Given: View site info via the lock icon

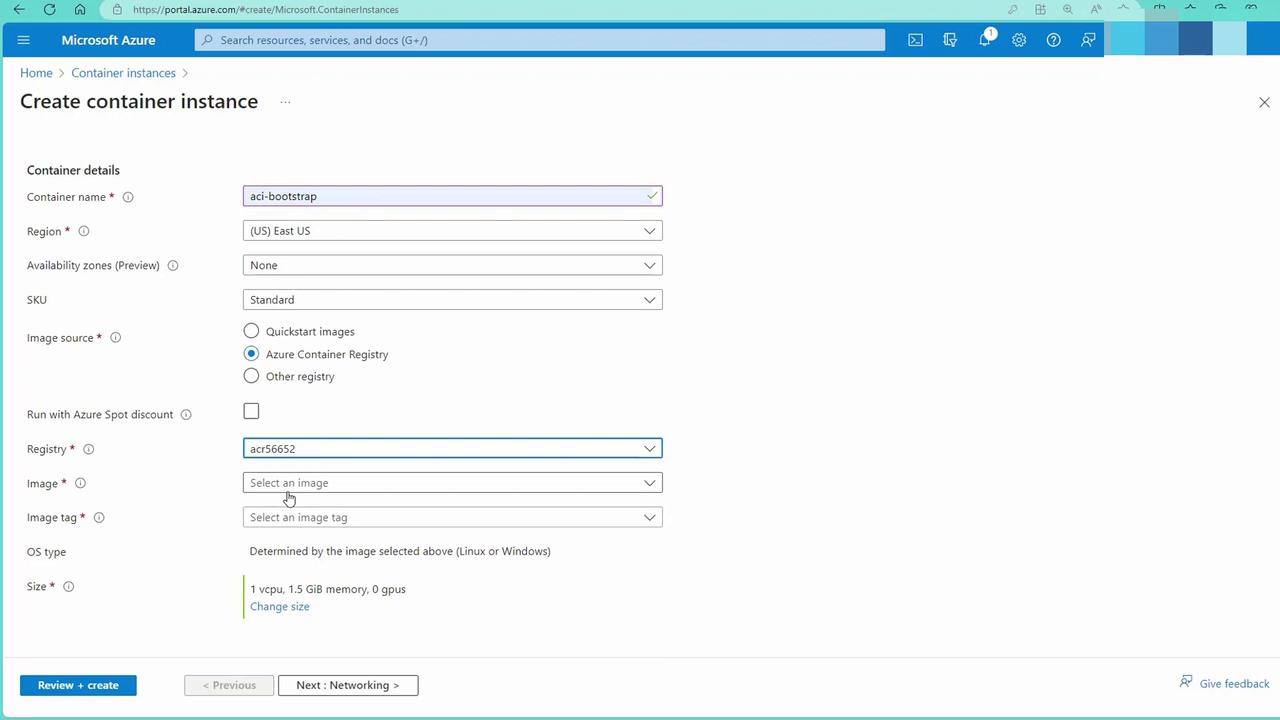Looking at the screenshot, I should coord(117,10).
